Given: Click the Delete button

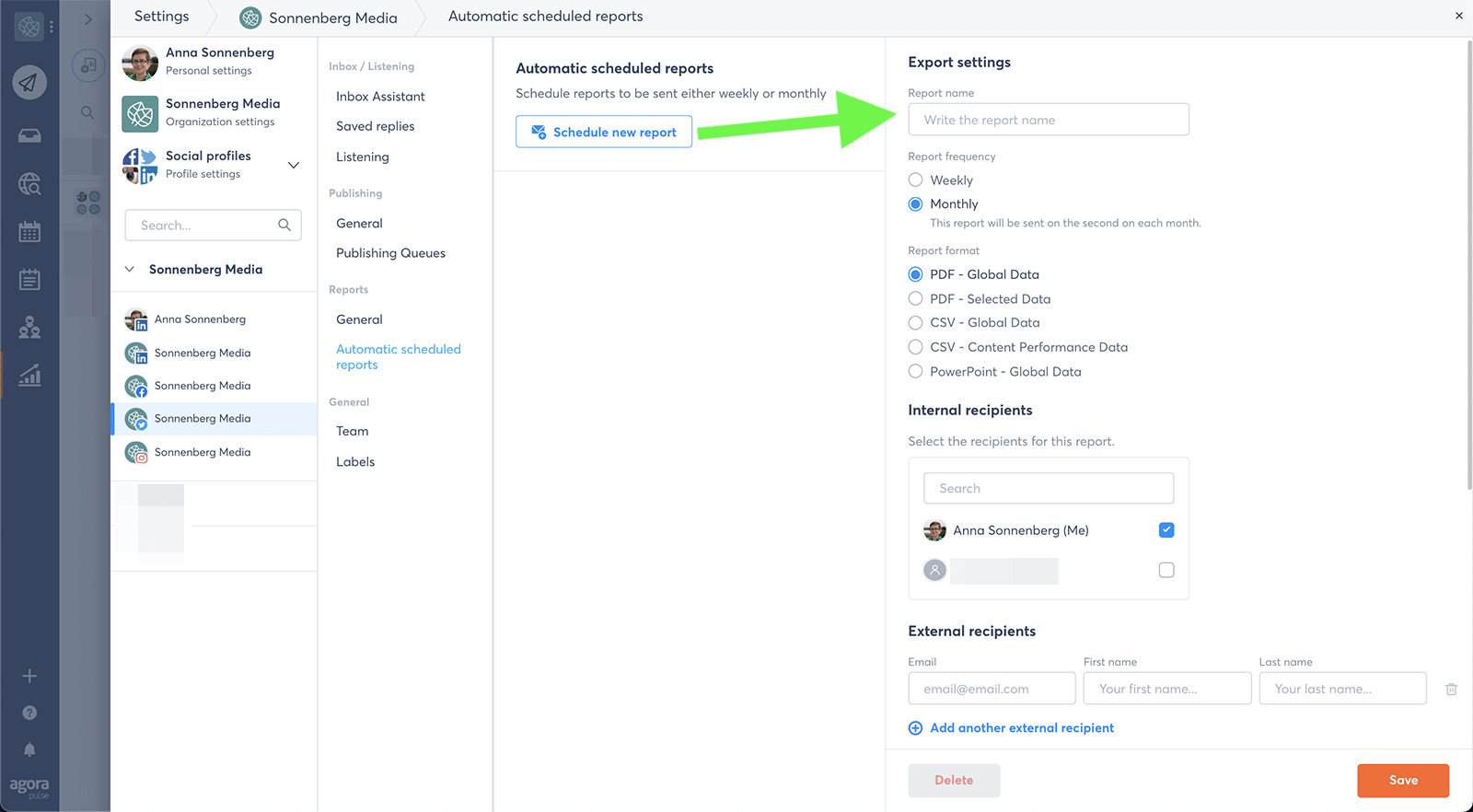Looking at the screenshot, I should (x=954, y=781).
